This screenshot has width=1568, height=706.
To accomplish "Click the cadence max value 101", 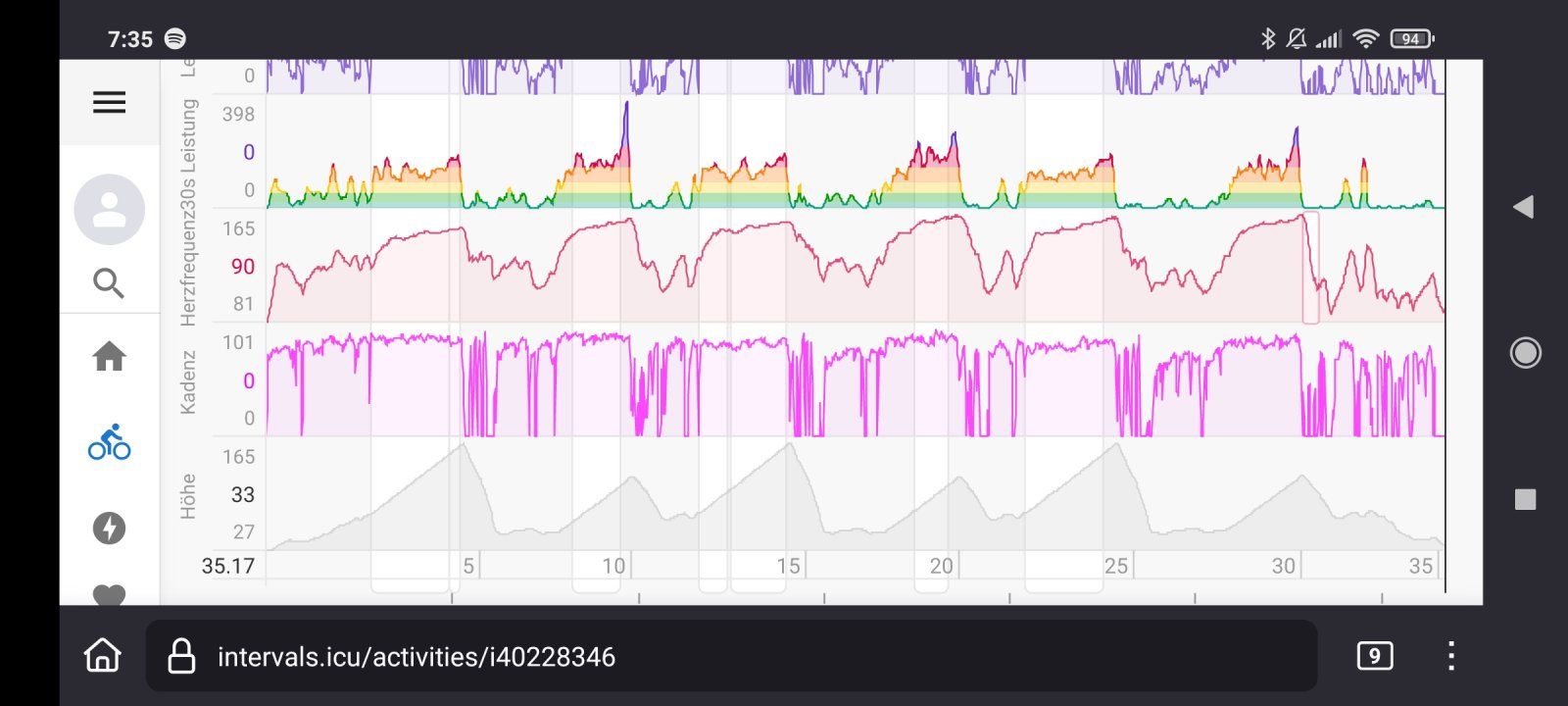I will [x=238, y=342].
